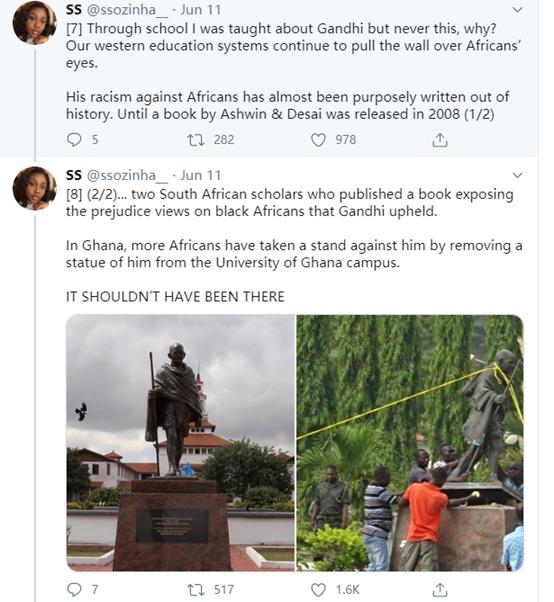
Task: View the standing Gandhi statue photo
Action: pos(180,443)
